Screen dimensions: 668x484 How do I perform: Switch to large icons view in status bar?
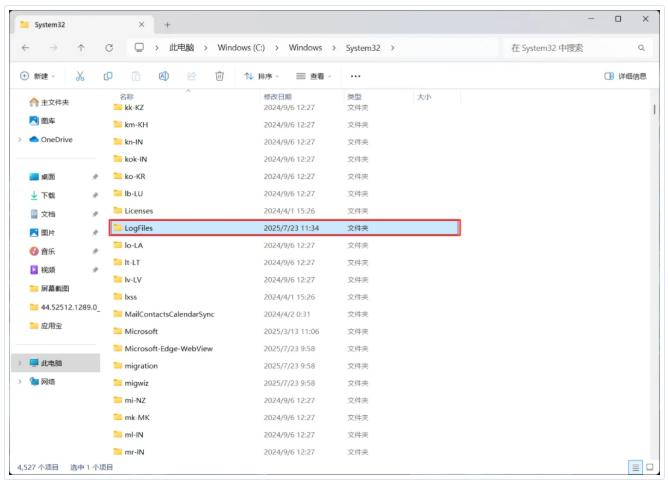[650, 467]
